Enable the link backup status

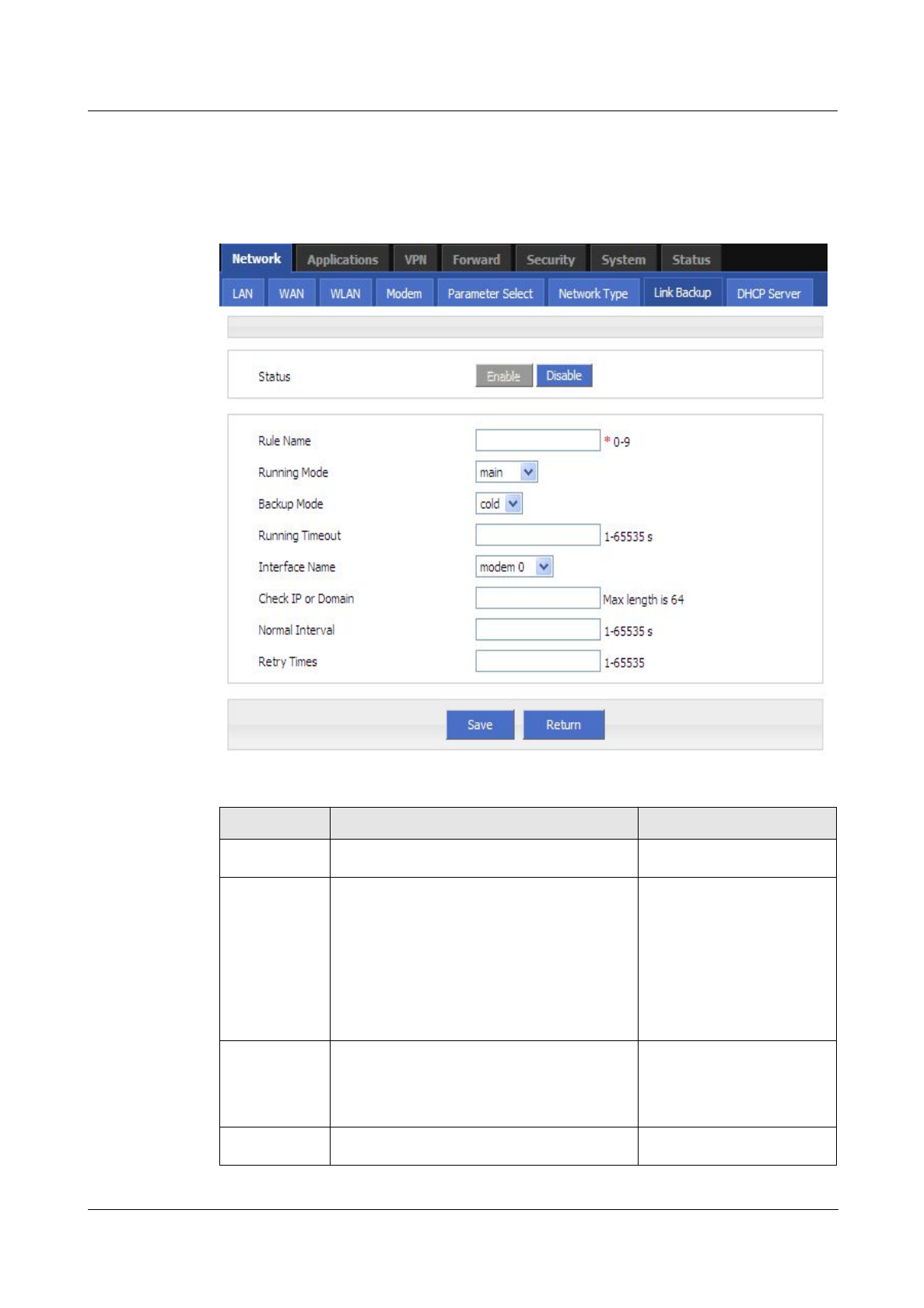(x=503, y=376)
